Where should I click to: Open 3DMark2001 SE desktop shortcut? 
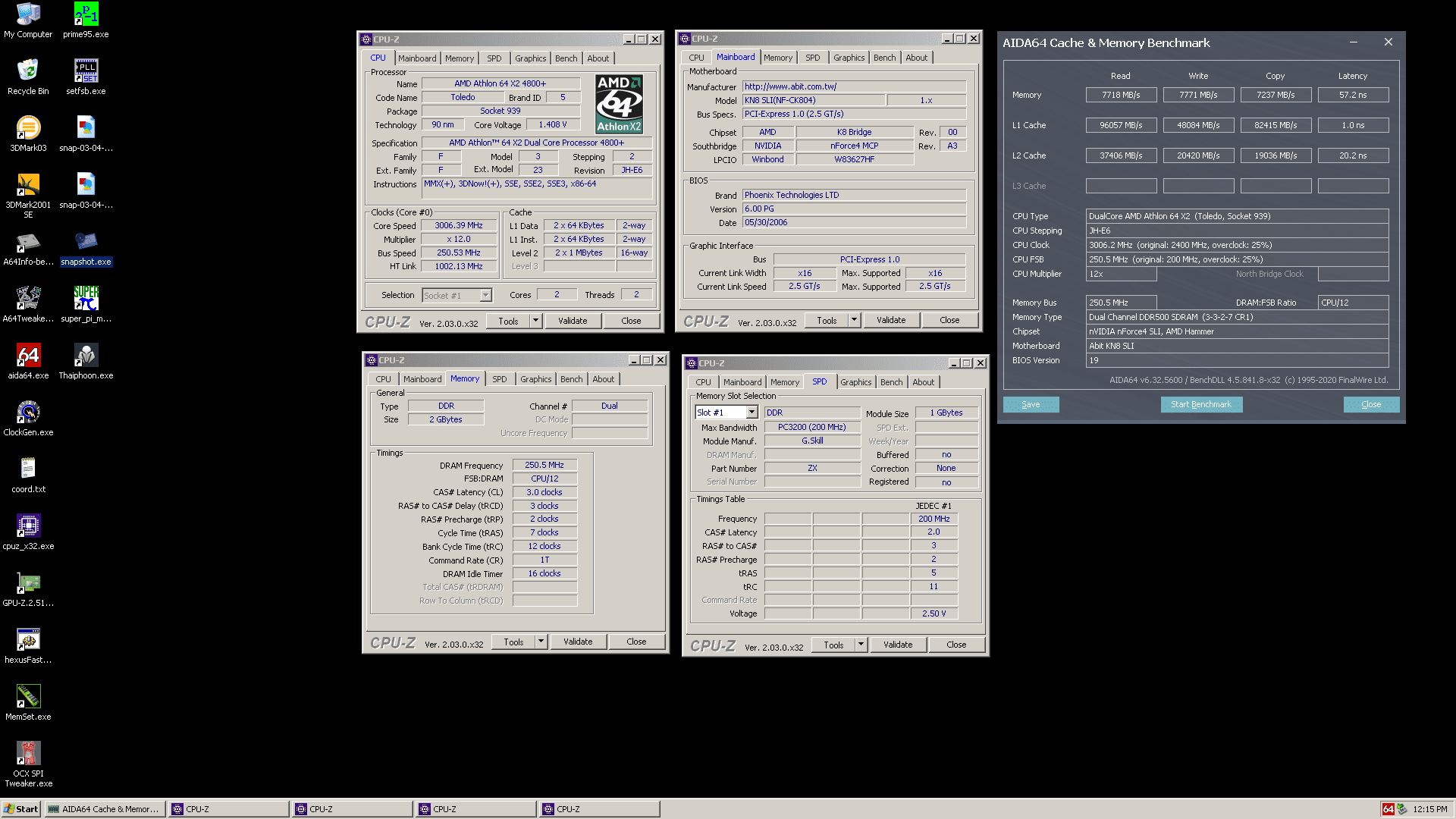pos(28,196)
